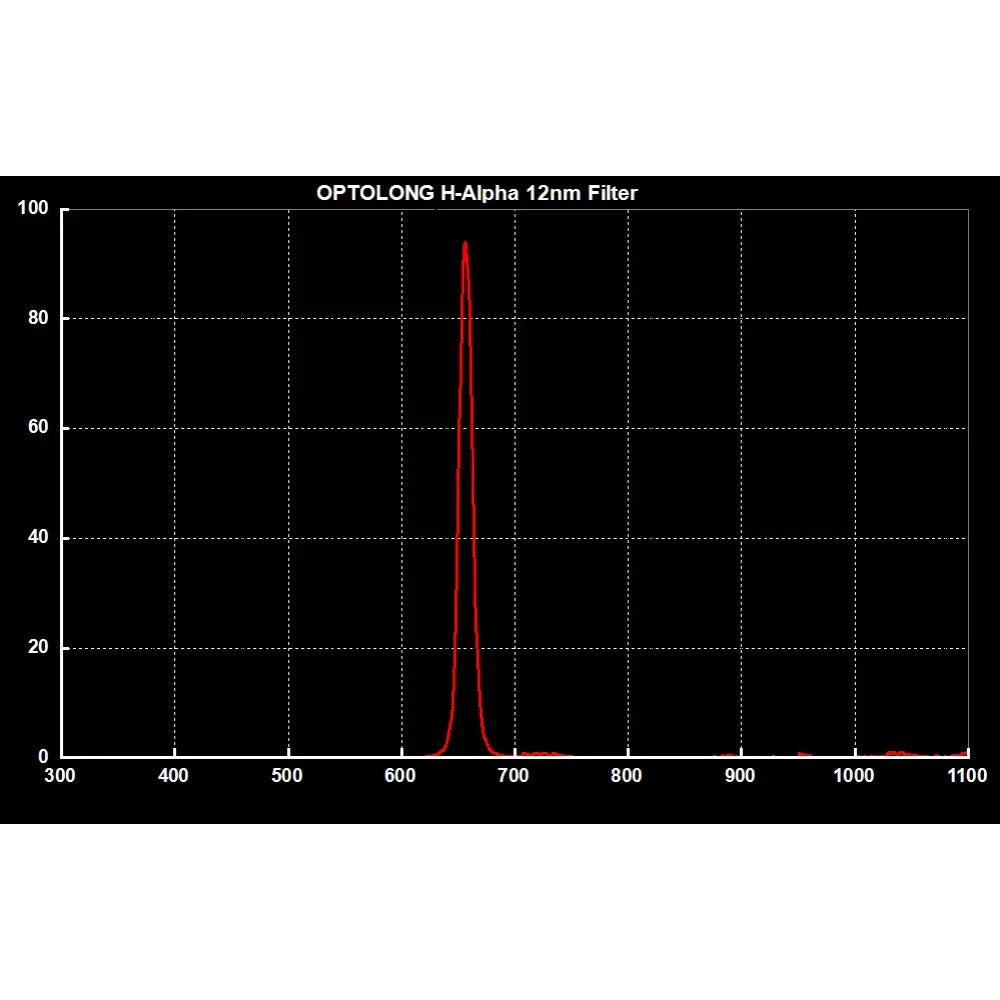Click the 900 x-axis tick label
Viewport: 1000px width, 1000px height.
(739, 773)
